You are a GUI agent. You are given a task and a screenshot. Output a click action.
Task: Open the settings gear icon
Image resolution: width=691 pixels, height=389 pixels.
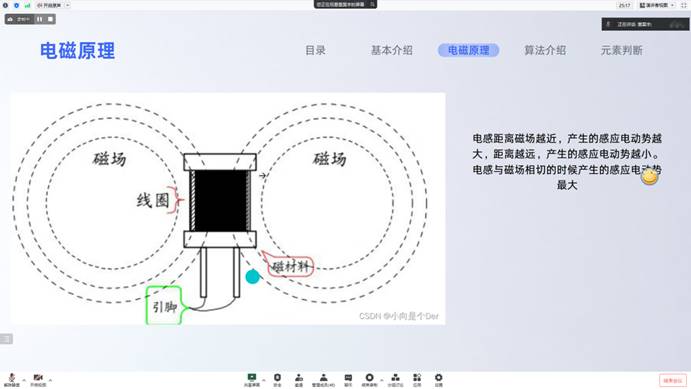point(438,380)
